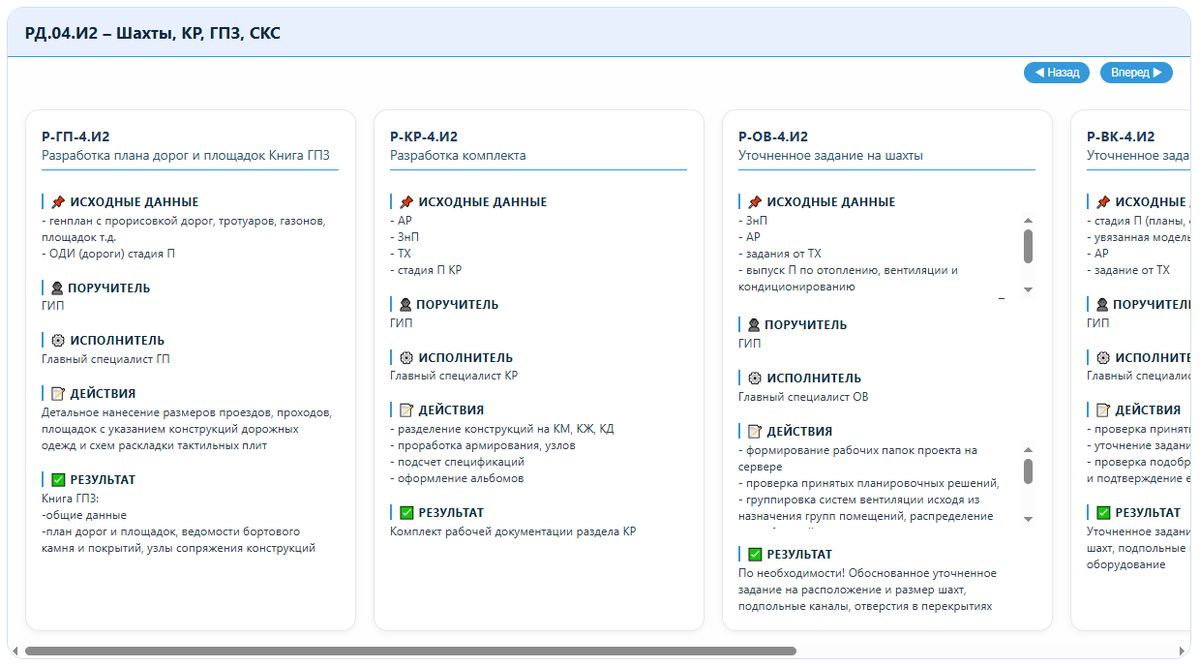Click pushpin icon in Р-ВК-4.И2 card
Screen dimensions: 1200x667
[x=1103, y=202]
